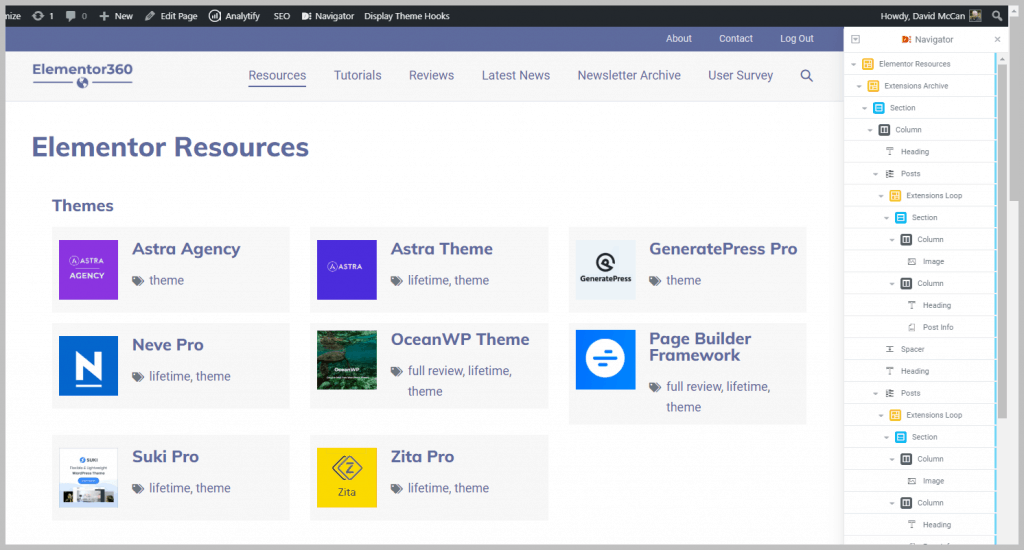Click the updates icon in admin bar

click(38, 16)
